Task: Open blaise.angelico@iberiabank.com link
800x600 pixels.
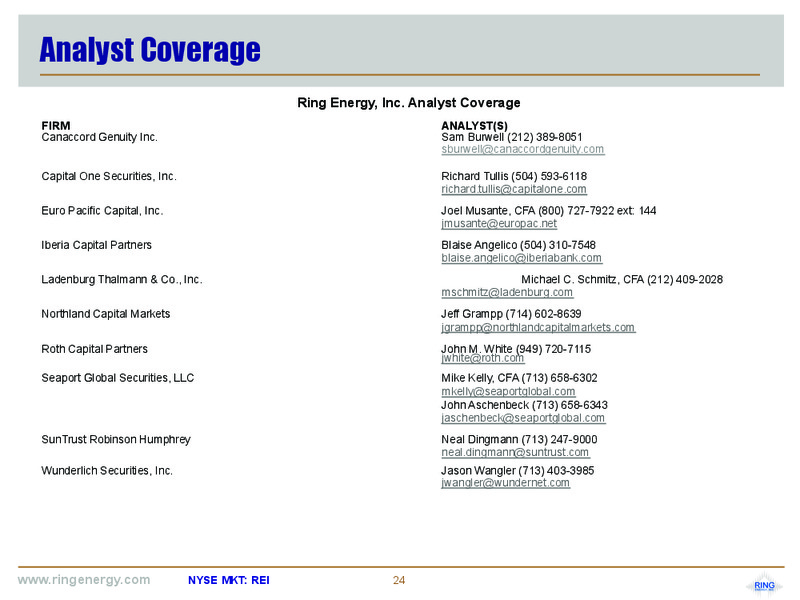Action: pyautogui.click(x=521, y=258)
